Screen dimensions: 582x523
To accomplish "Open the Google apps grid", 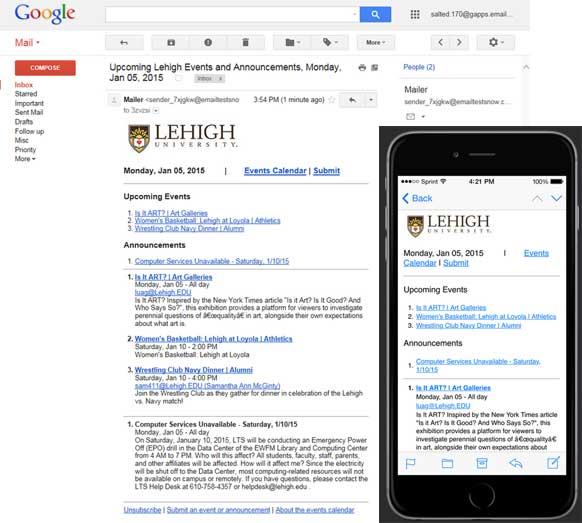I will point(415,14).
